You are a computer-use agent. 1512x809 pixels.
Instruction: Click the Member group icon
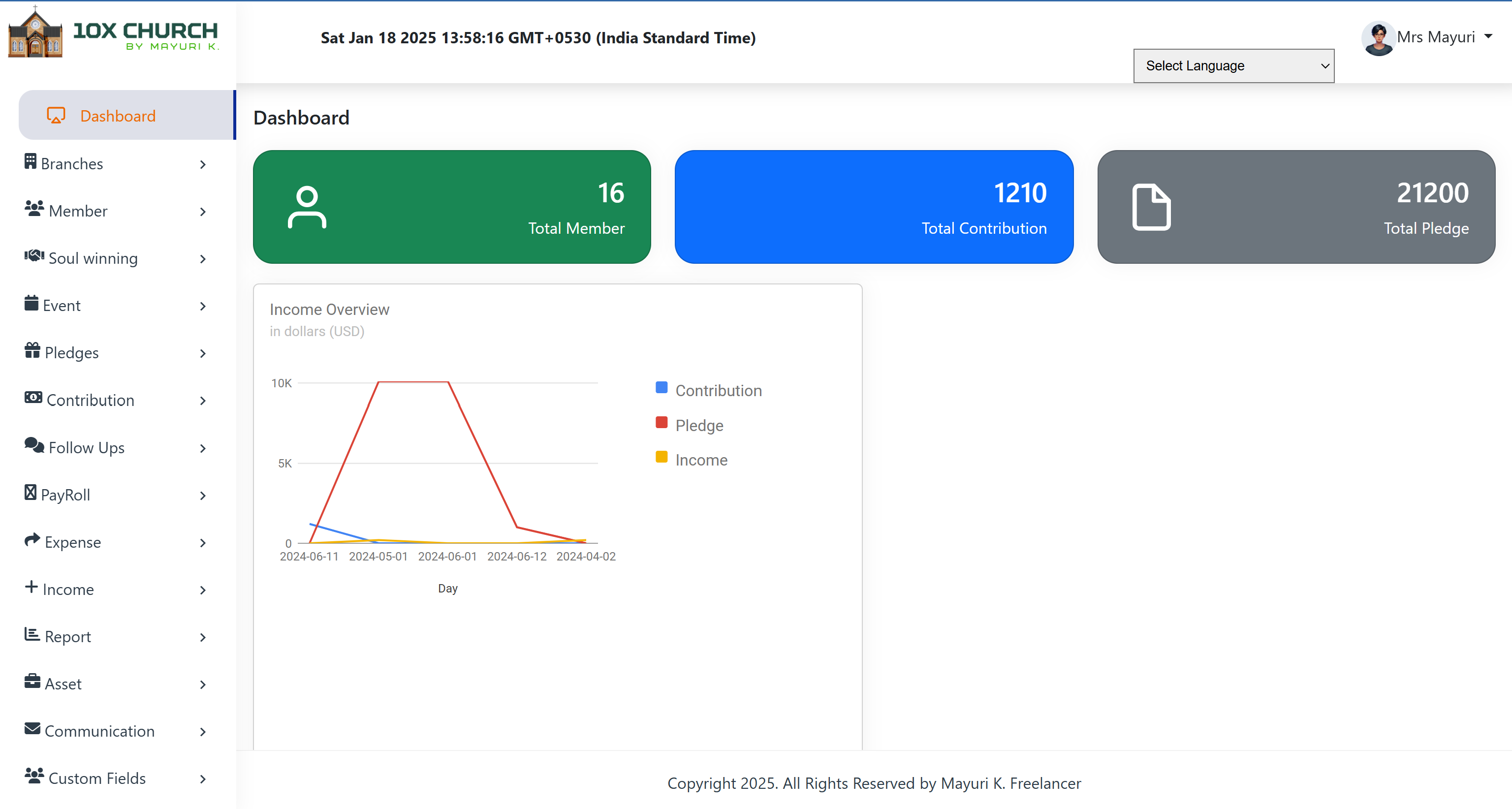tap(34, 208)
